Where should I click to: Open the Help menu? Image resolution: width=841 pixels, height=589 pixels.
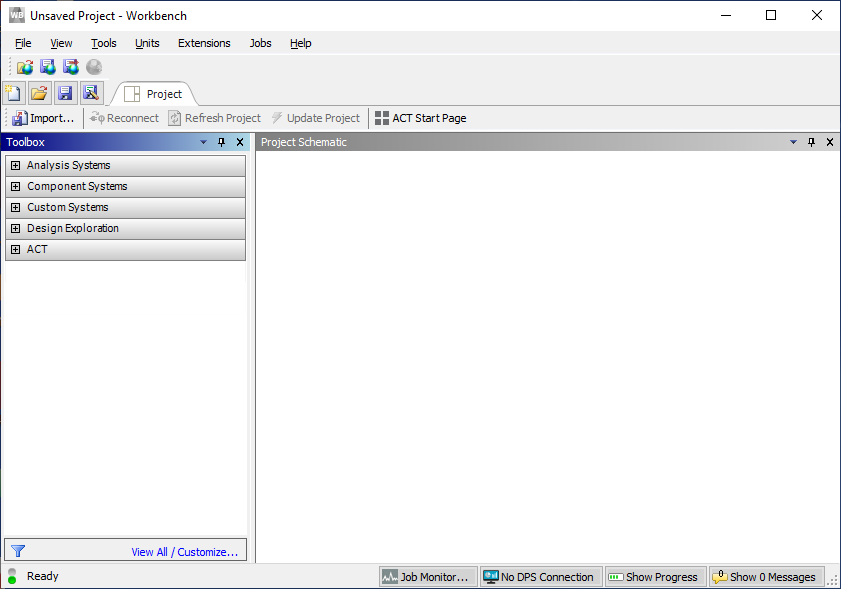tap(300, 43)
